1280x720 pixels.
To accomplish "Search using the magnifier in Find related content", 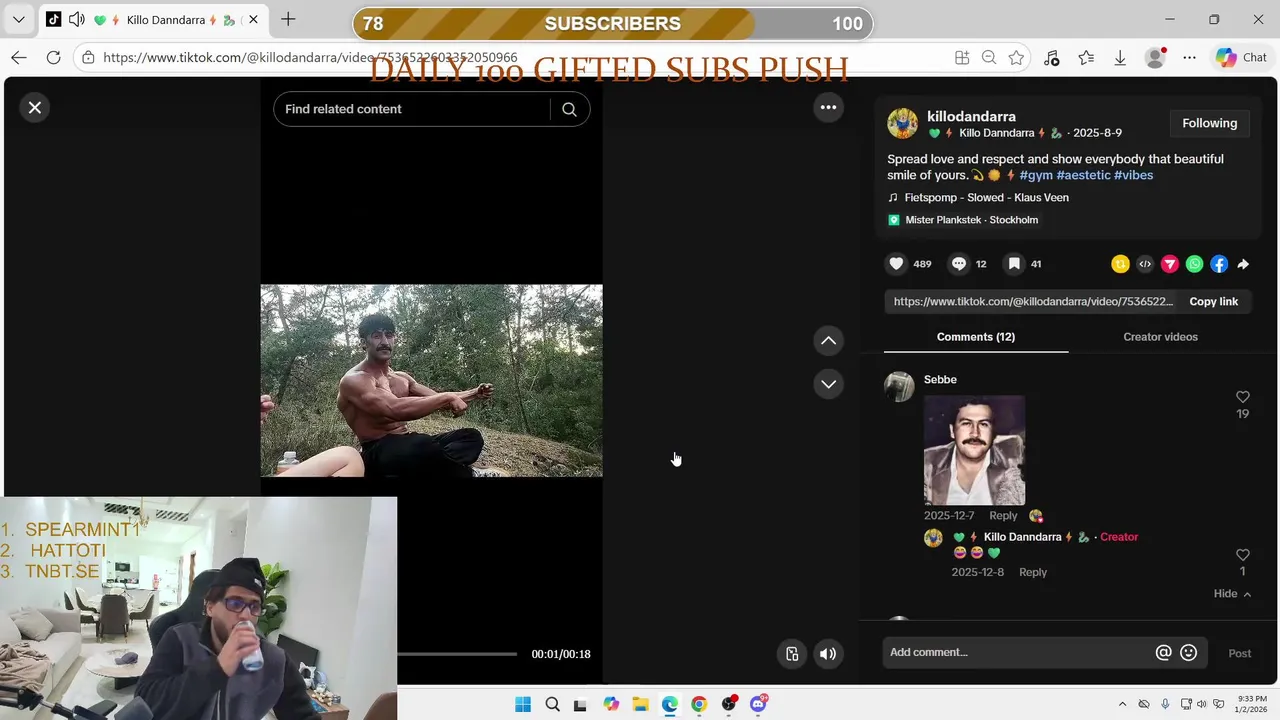I will pyautogui.click(x=569, y=109).
